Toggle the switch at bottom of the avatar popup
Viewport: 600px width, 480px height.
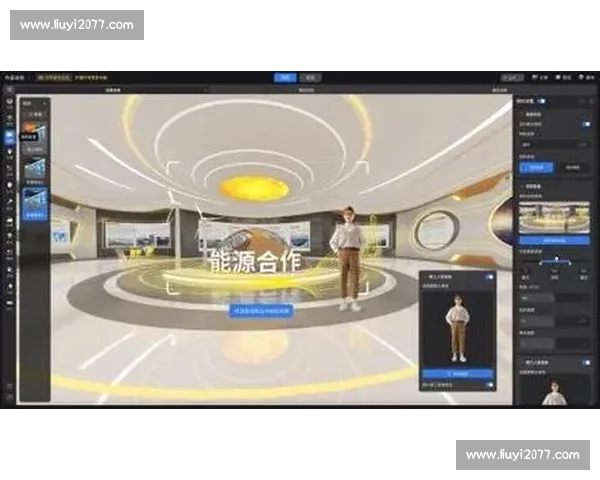tap(489, 385)
